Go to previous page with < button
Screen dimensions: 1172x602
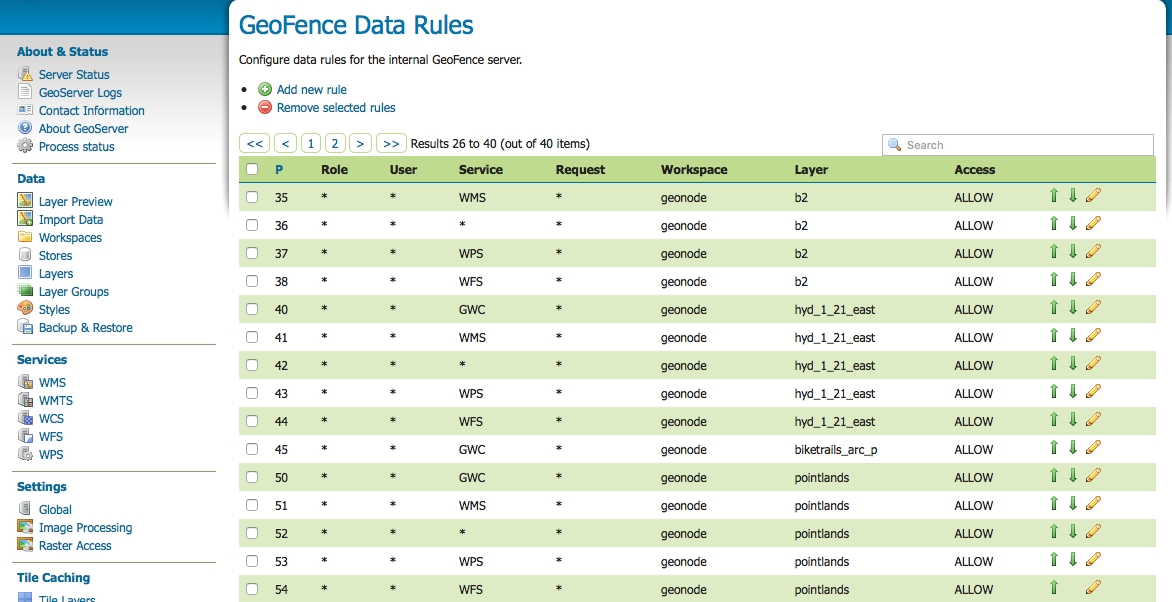(286, 144)
